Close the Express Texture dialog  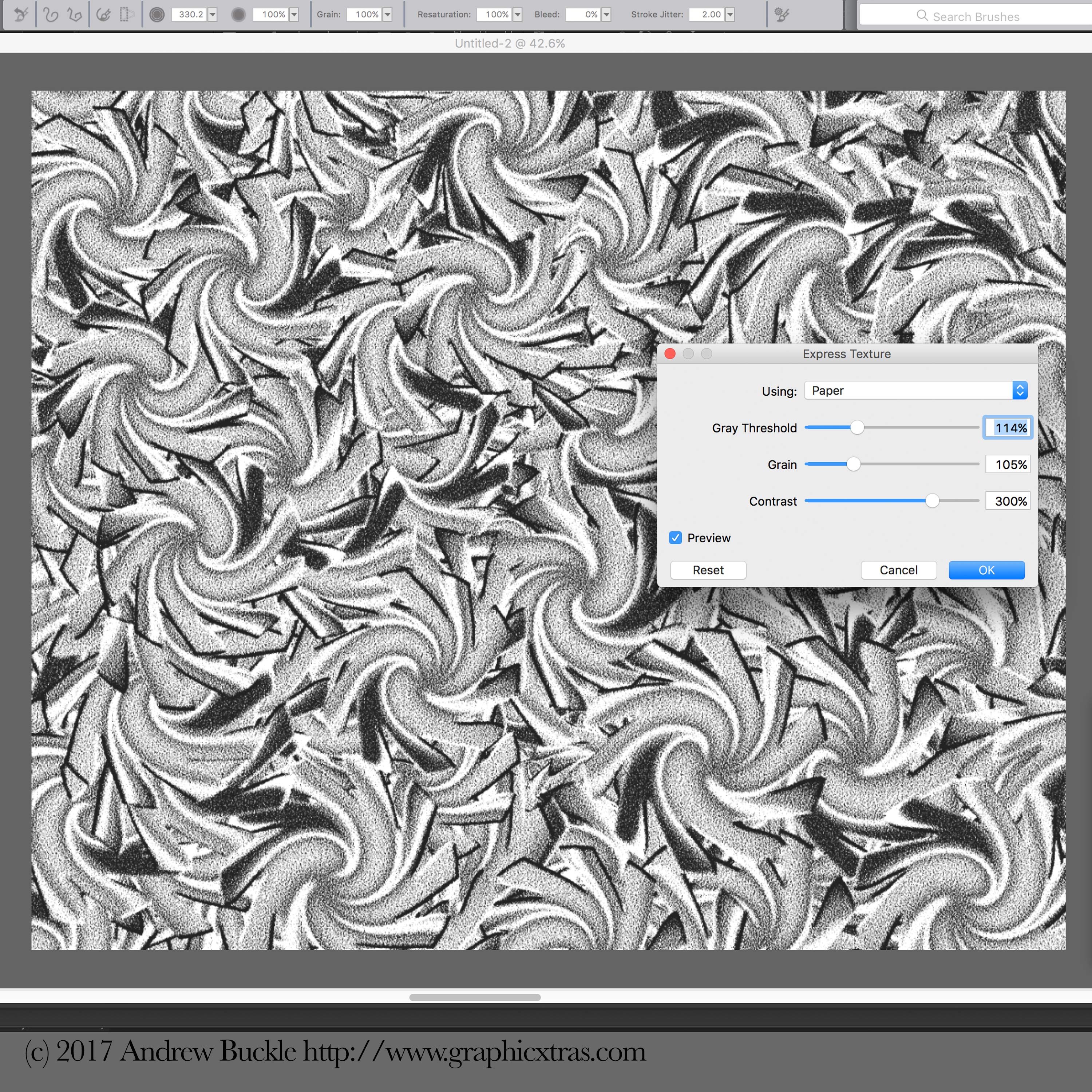point(670,354)
